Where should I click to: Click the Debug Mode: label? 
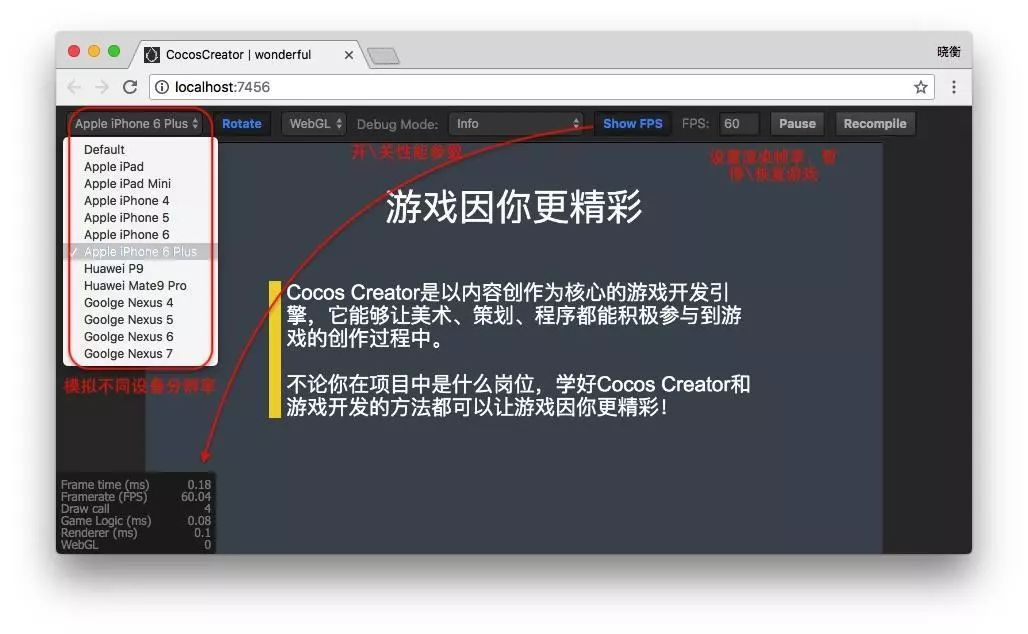click(397, 124)
